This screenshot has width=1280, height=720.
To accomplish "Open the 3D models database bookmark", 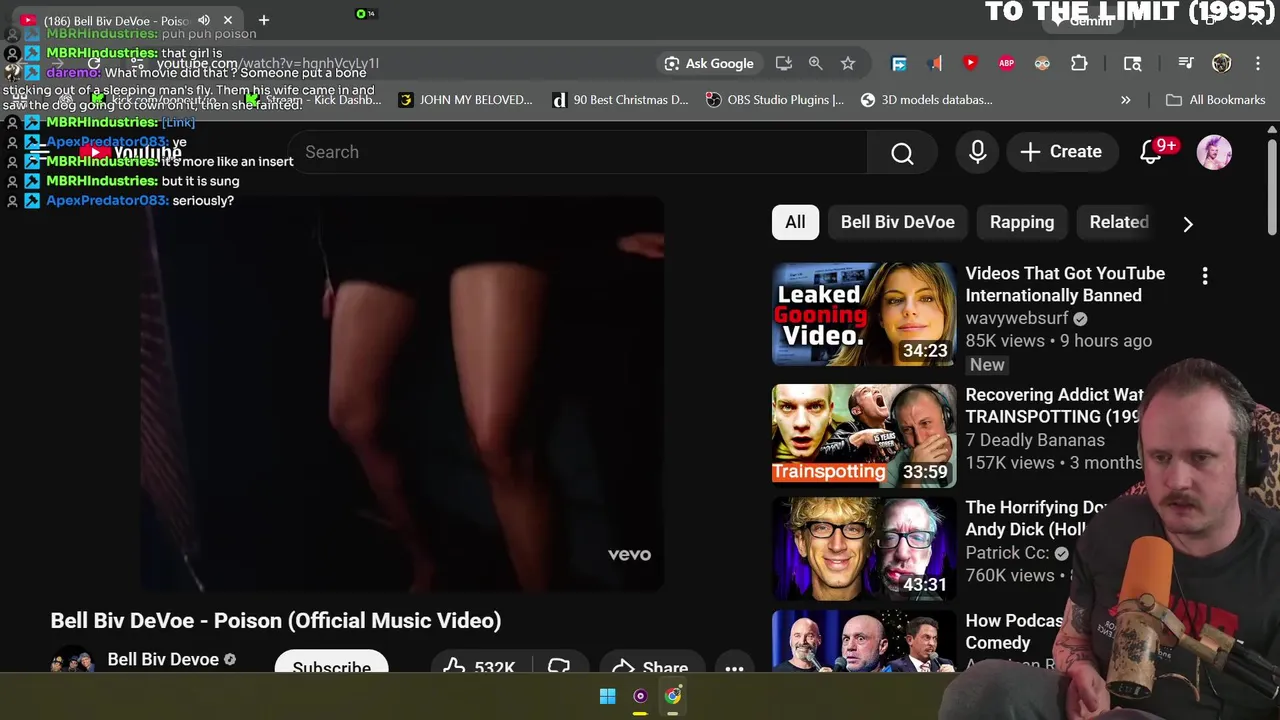I will (x=926, y=100).
